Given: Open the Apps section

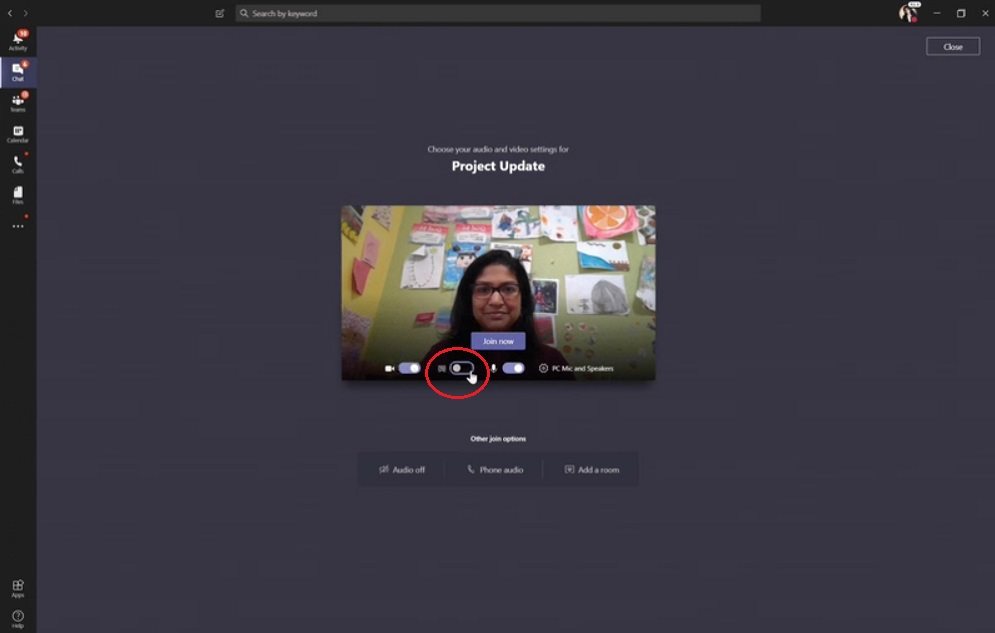Looking at the screenshot, I should (x=17, y=587).
